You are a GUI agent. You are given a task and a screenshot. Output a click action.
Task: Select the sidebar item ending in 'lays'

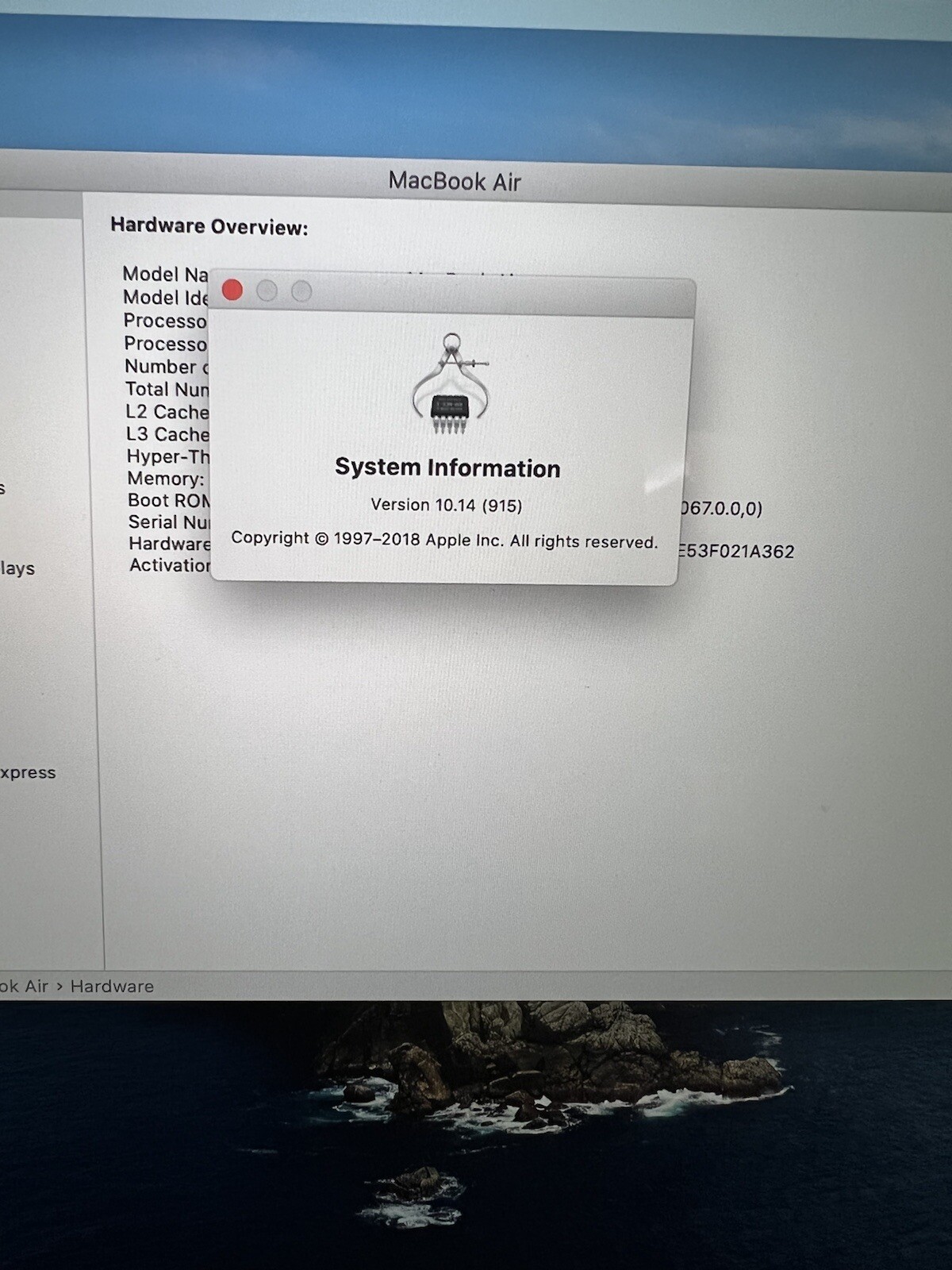17,568
